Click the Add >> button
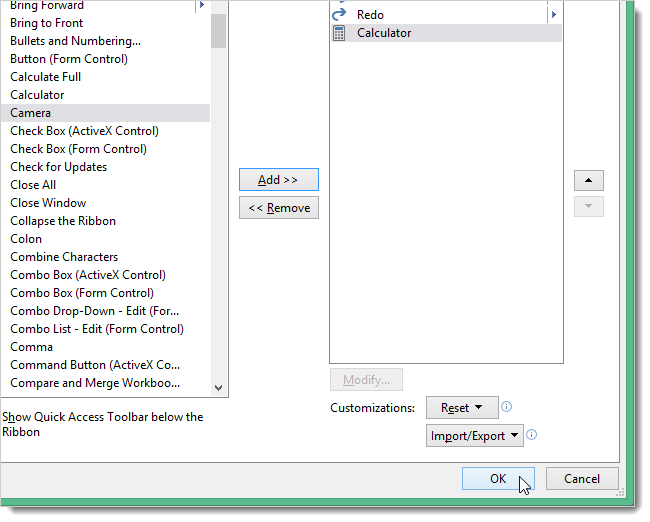The image size is (650, 522). (279, 180)
